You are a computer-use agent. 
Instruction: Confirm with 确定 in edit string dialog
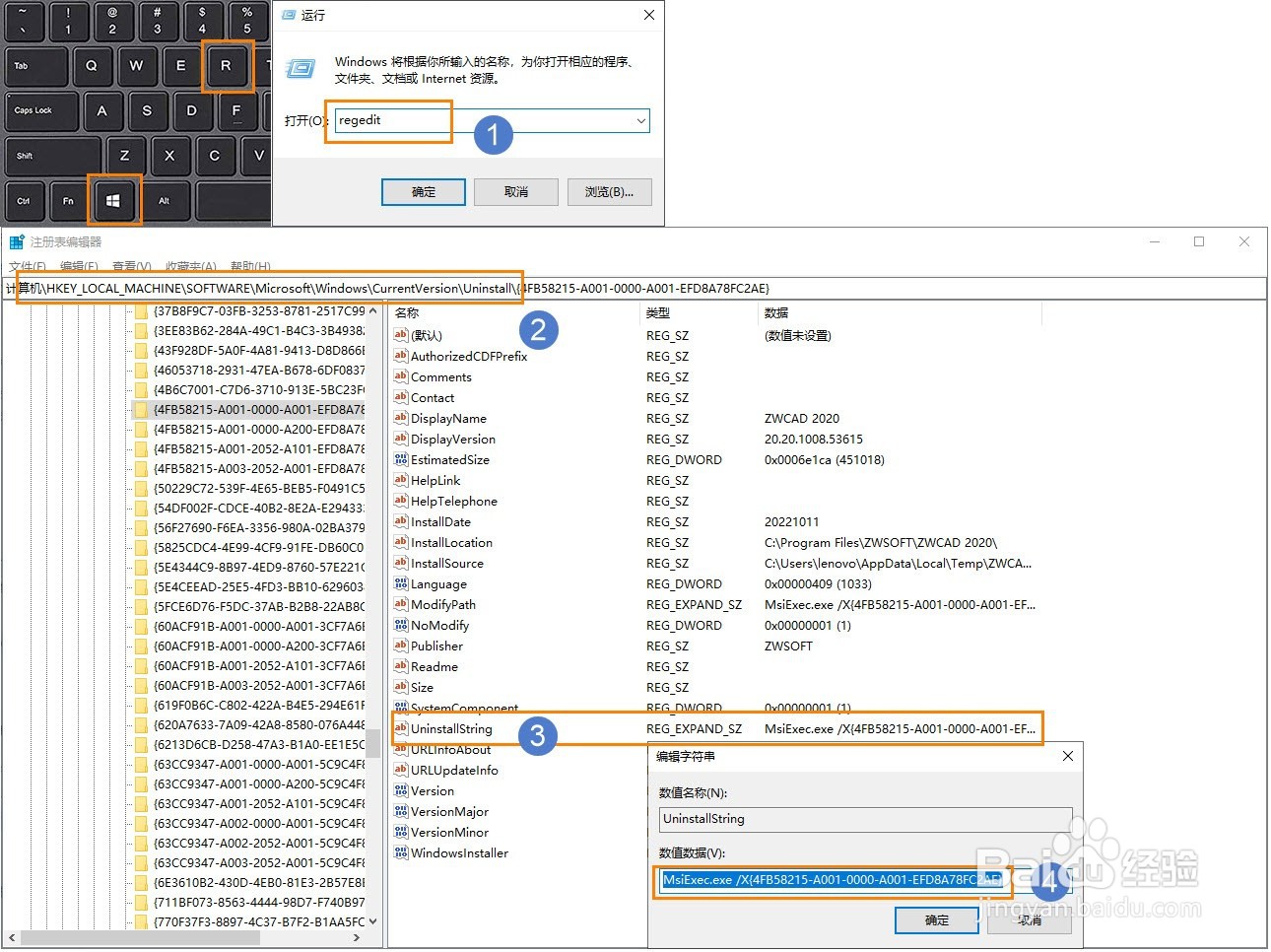point(937,920)
